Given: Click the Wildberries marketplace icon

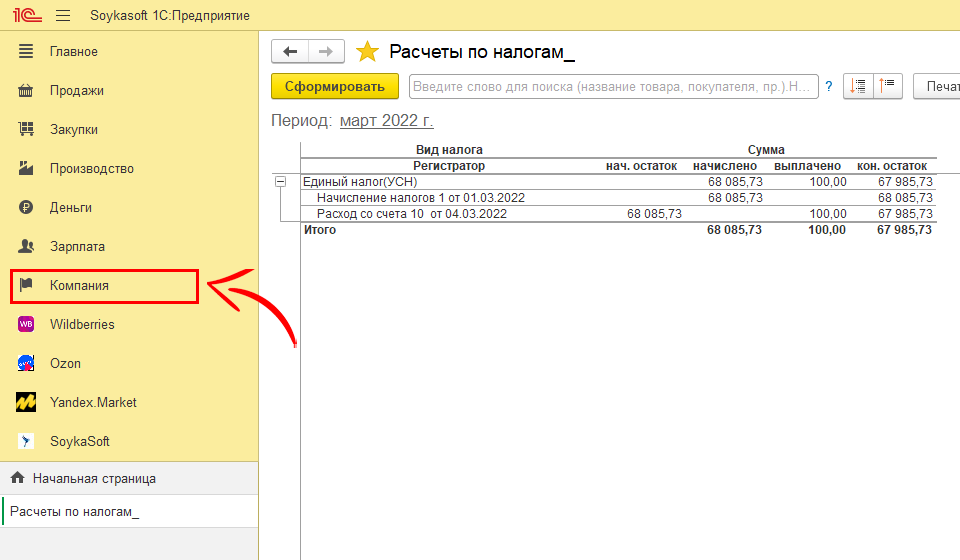Looking at the screenshot, I should click(x=27, y=325).
